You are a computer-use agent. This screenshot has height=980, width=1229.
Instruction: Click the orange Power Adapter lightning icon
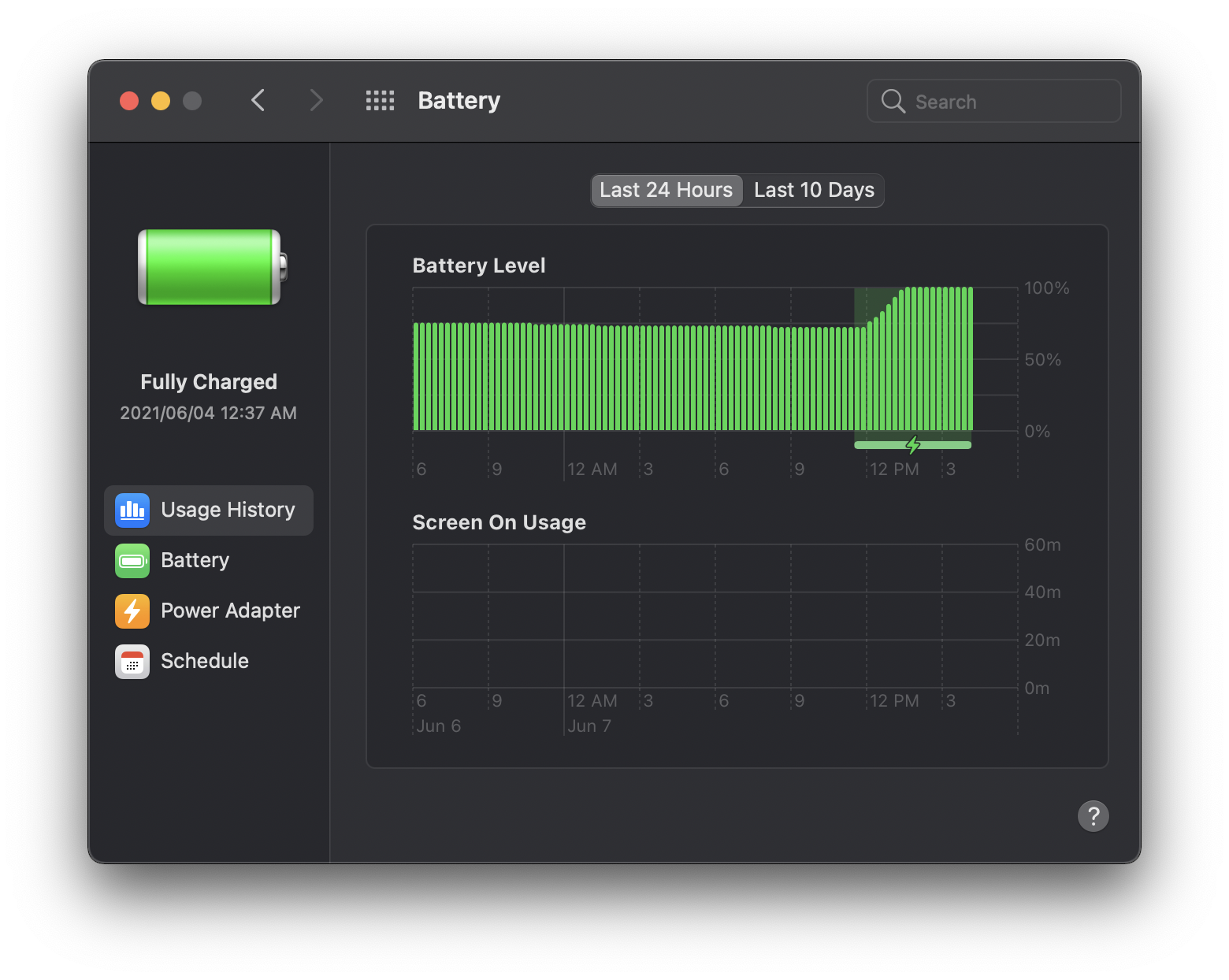(132, 611)
